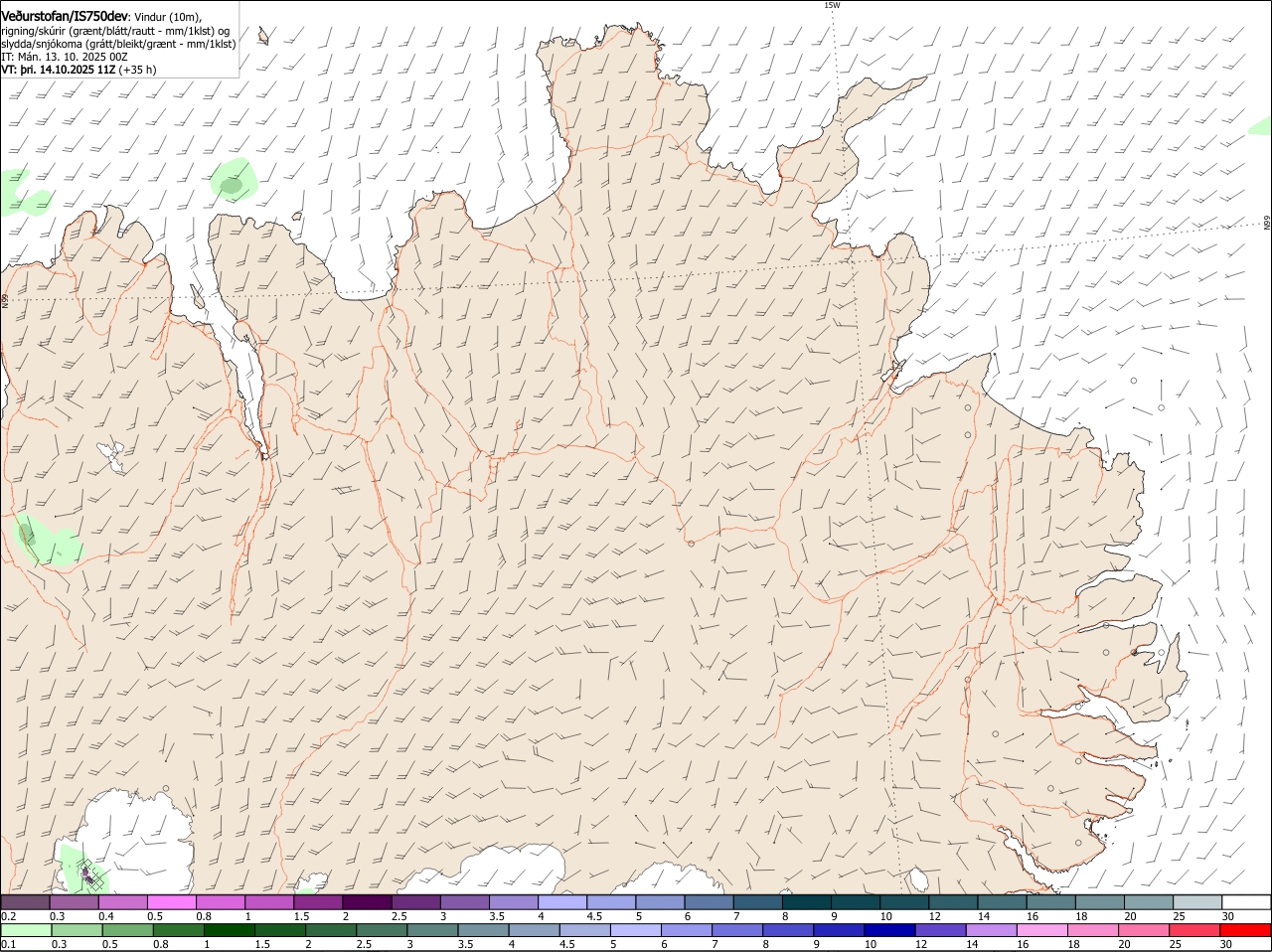
Task: Pick the deep navy swatch at 10, lower legend
Action: coord(889,930)
